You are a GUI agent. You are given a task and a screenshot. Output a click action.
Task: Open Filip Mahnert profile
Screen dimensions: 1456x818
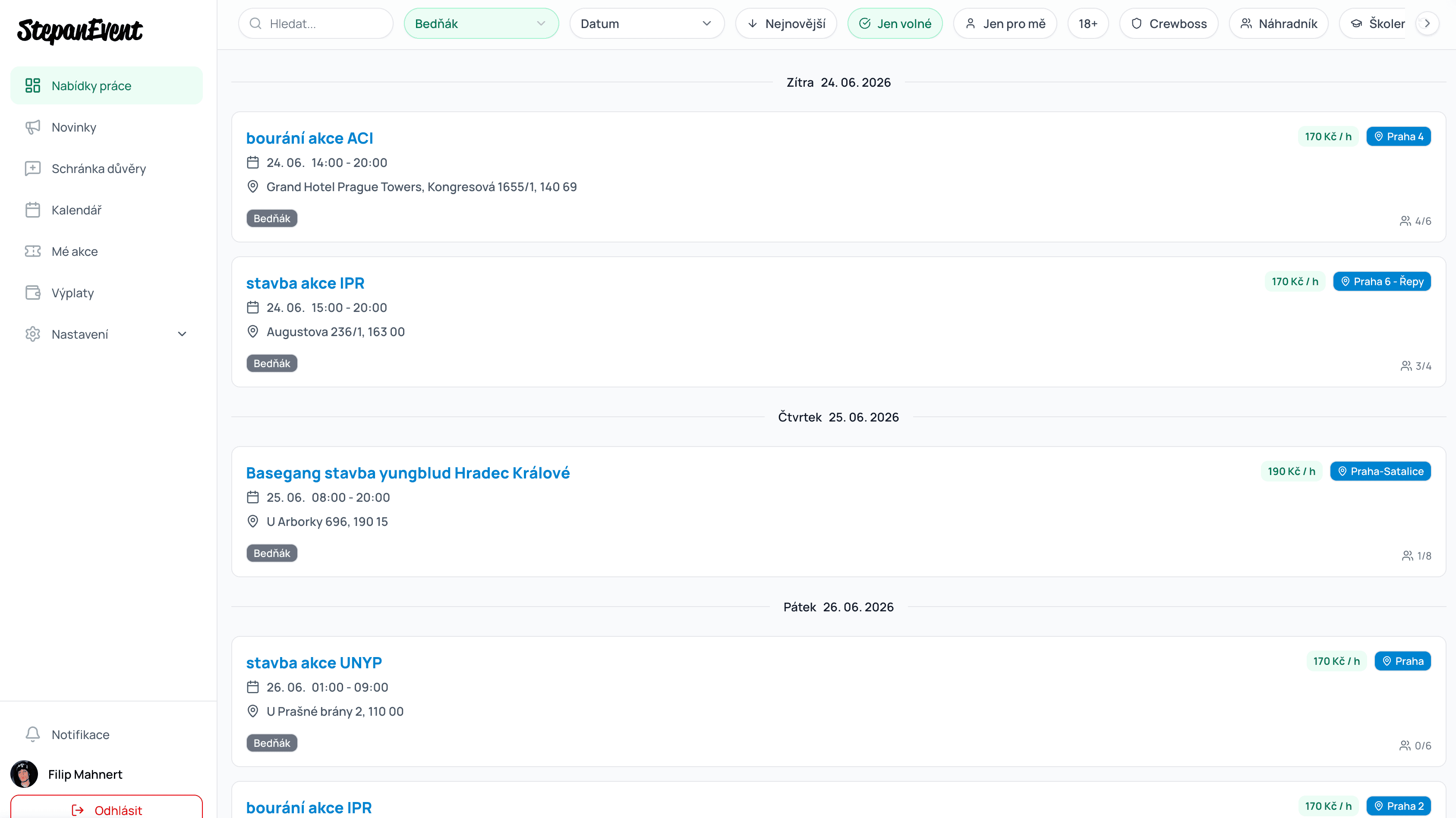coord(85,774)
